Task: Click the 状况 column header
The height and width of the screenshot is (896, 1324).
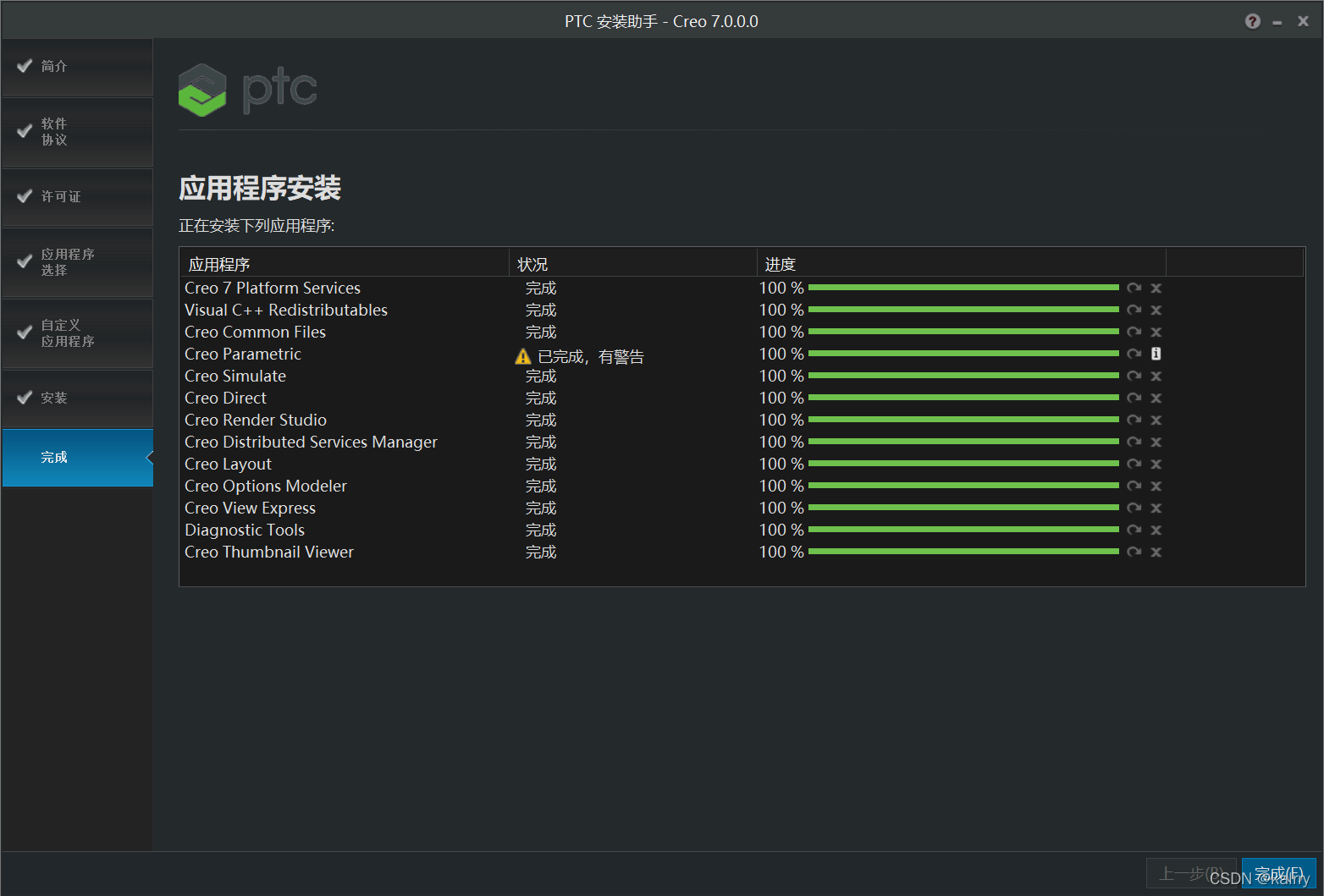Action: 632,264
